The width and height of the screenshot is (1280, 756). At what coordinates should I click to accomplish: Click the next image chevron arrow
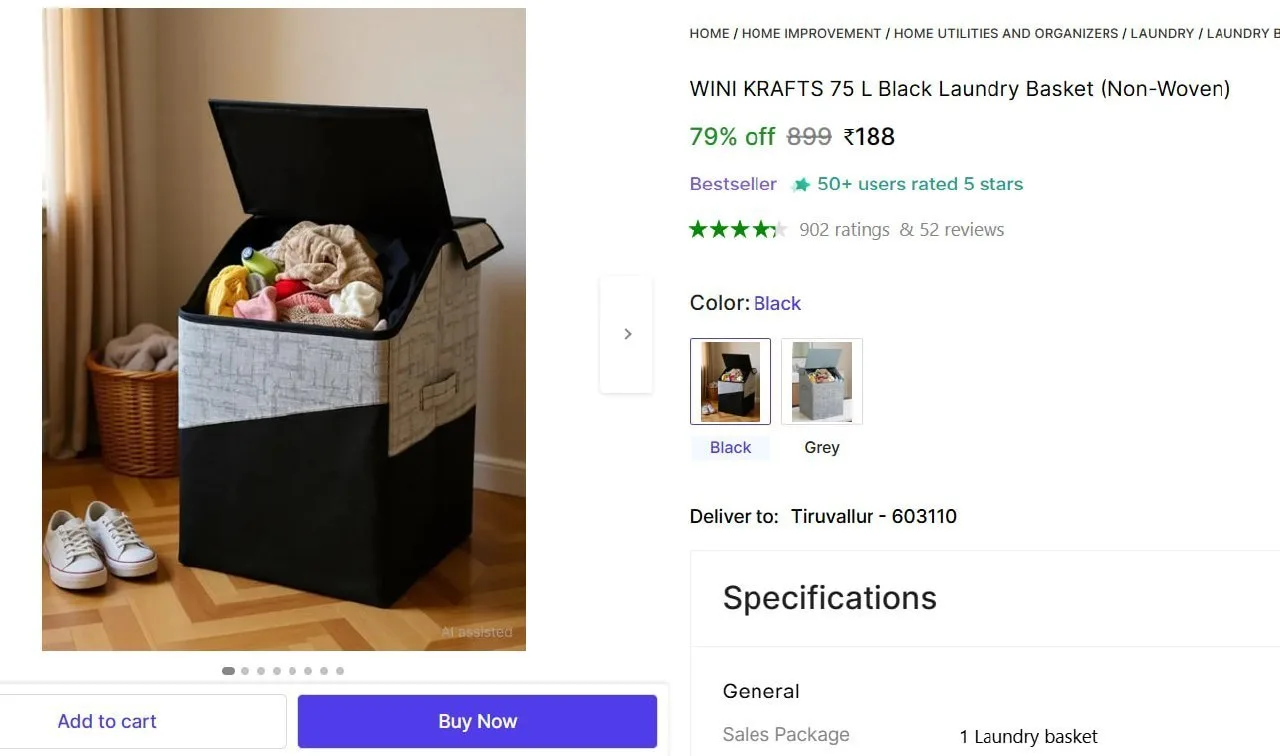click(x=627, y=334)
